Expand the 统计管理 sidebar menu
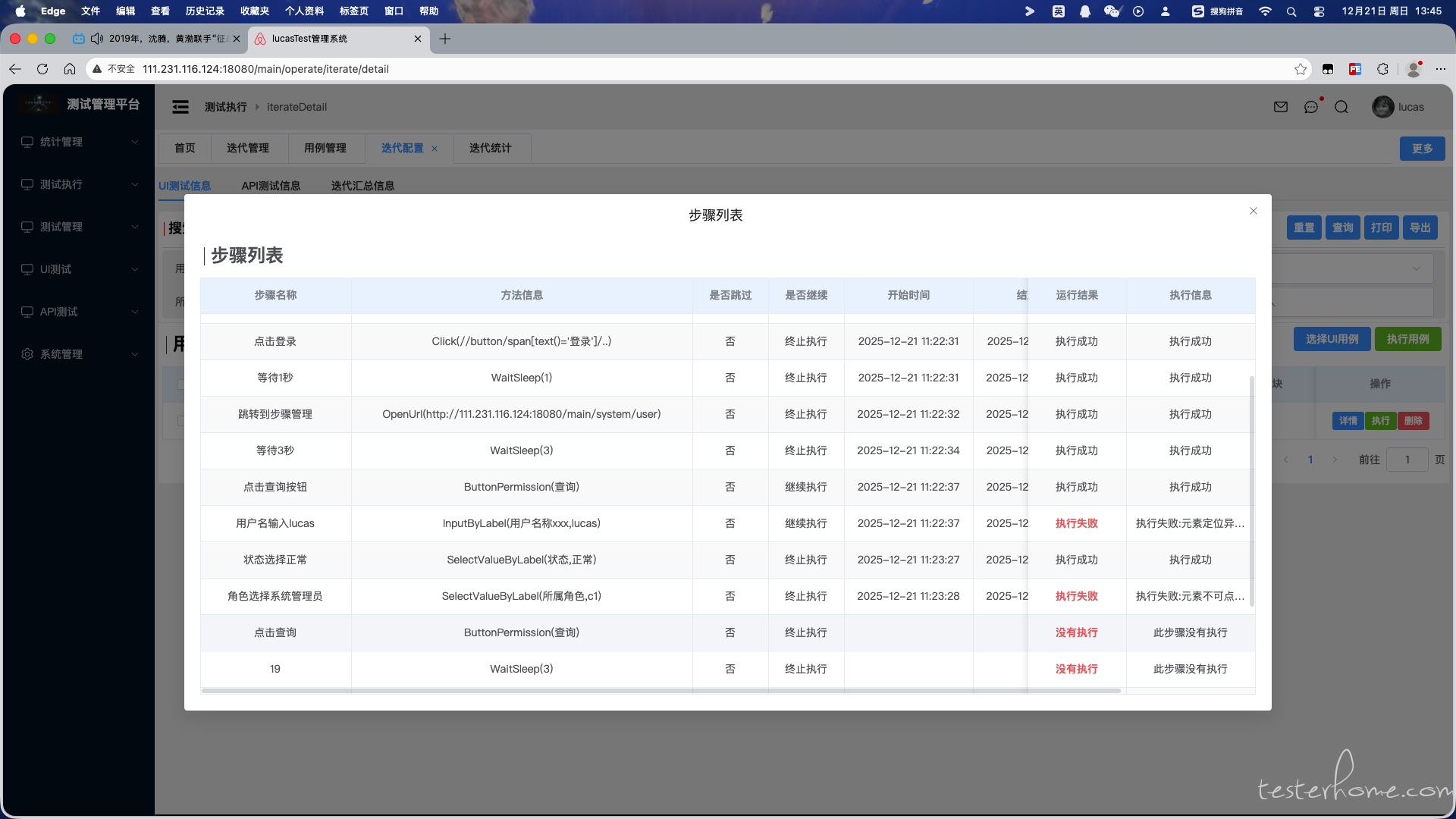The height and width of the screenshot is (819, 1456). pyautogui.click(x=79, y=142)
